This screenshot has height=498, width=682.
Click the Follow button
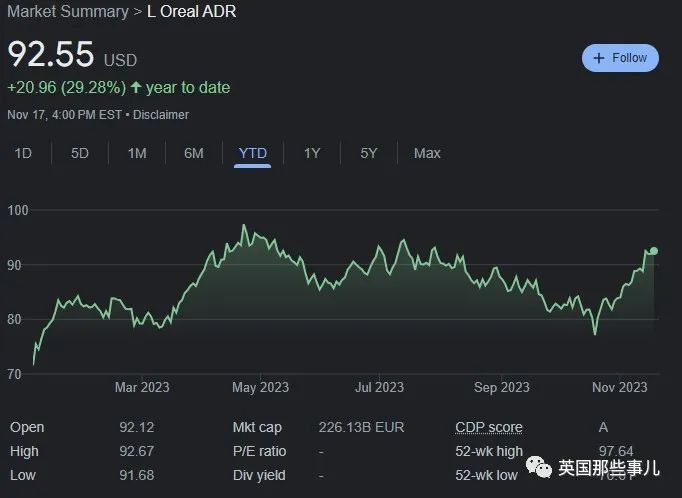620,58
